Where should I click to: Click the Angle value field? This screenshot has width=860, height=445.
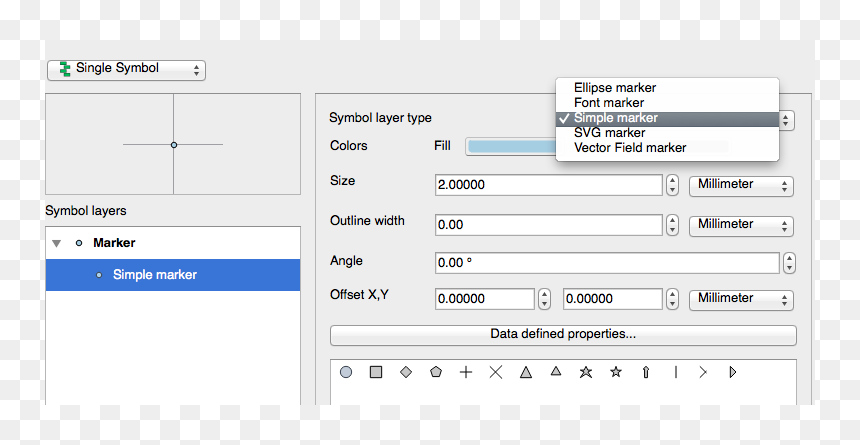[607, 263]
